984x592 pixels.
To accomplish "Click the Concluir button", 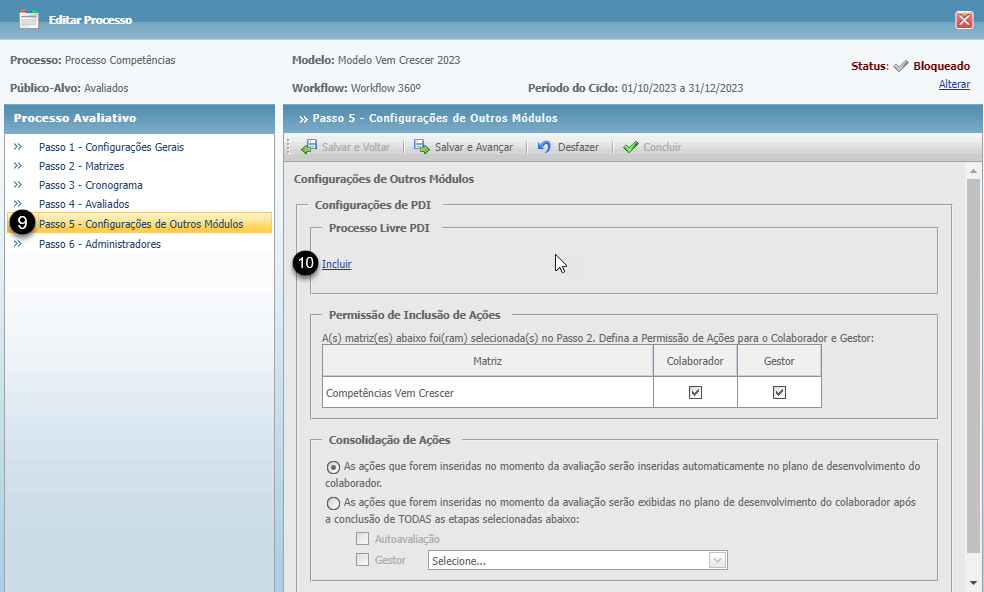I will (x=652, y=147).
